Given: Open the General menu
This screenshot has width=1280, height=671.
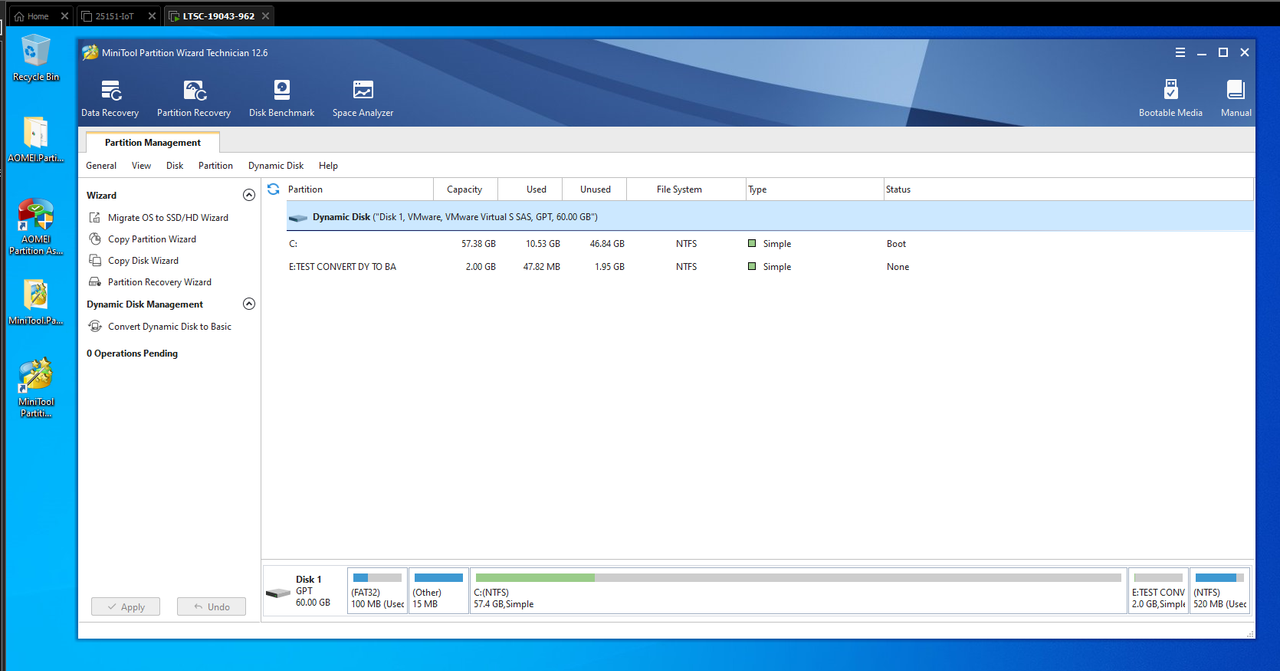Looking at the screenshot, I should [101, 166].
